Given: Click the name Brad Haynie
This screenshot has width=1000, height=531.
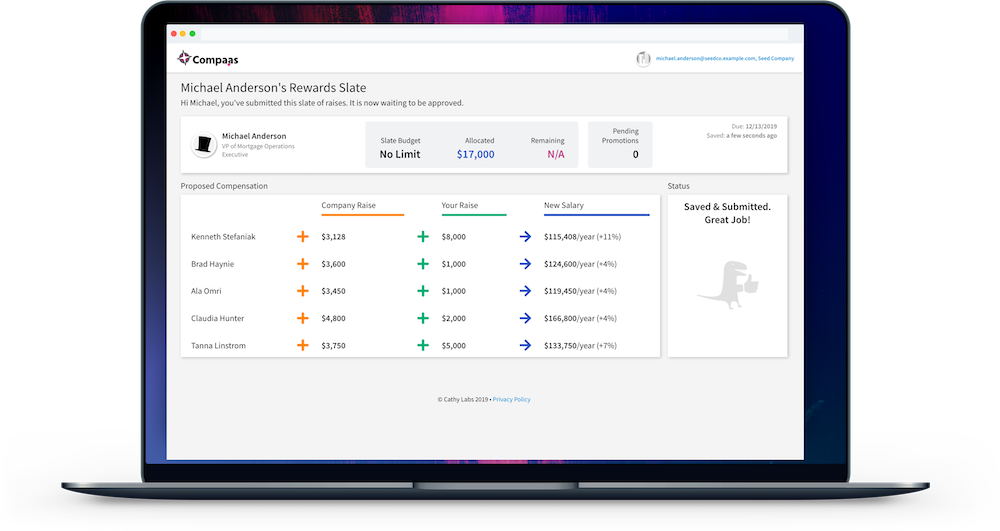Looking at the screenshot, I should tap(212, 264).
